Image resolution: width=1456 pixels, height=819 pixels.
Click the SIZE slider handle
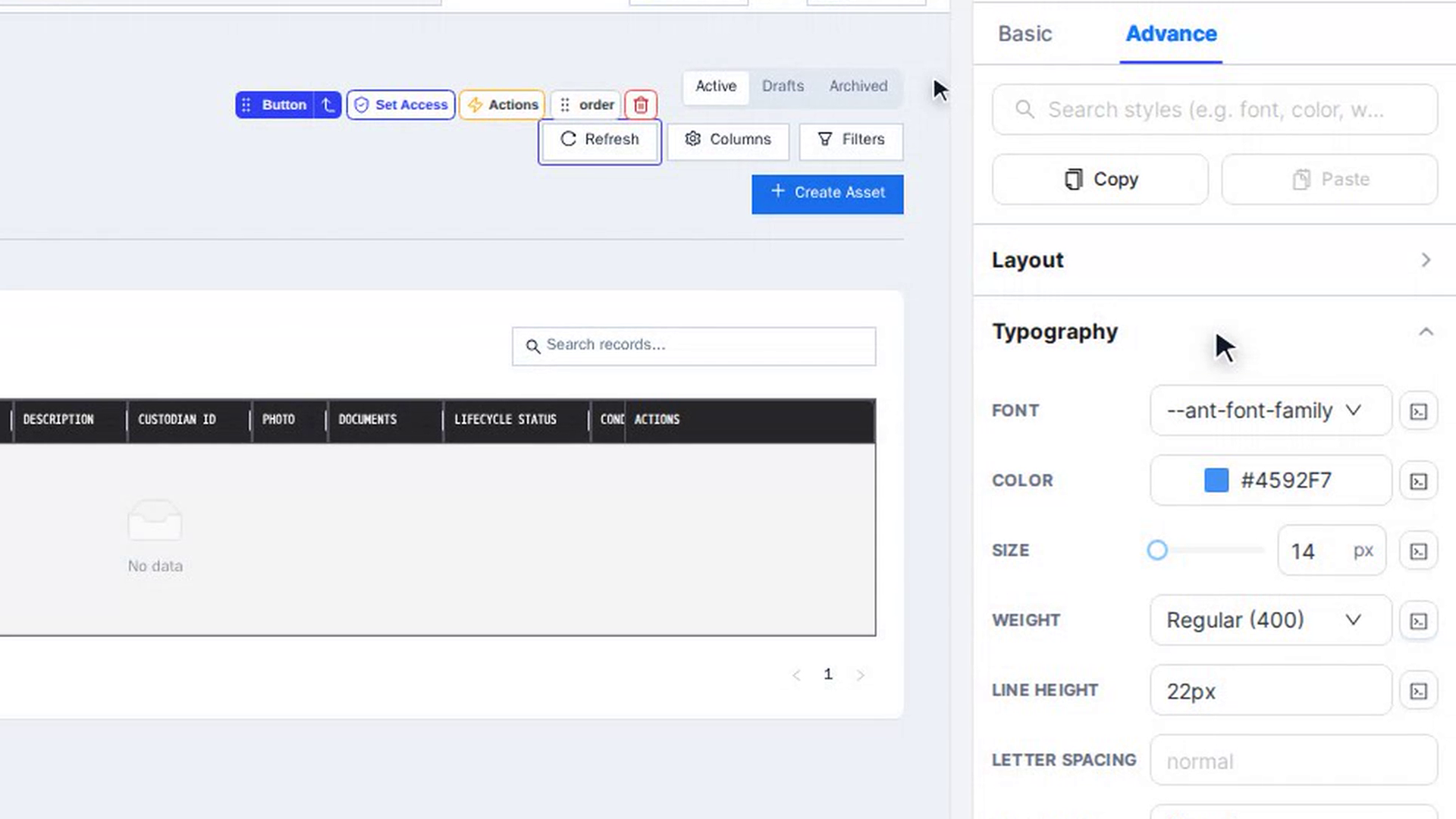[1157, 550]
